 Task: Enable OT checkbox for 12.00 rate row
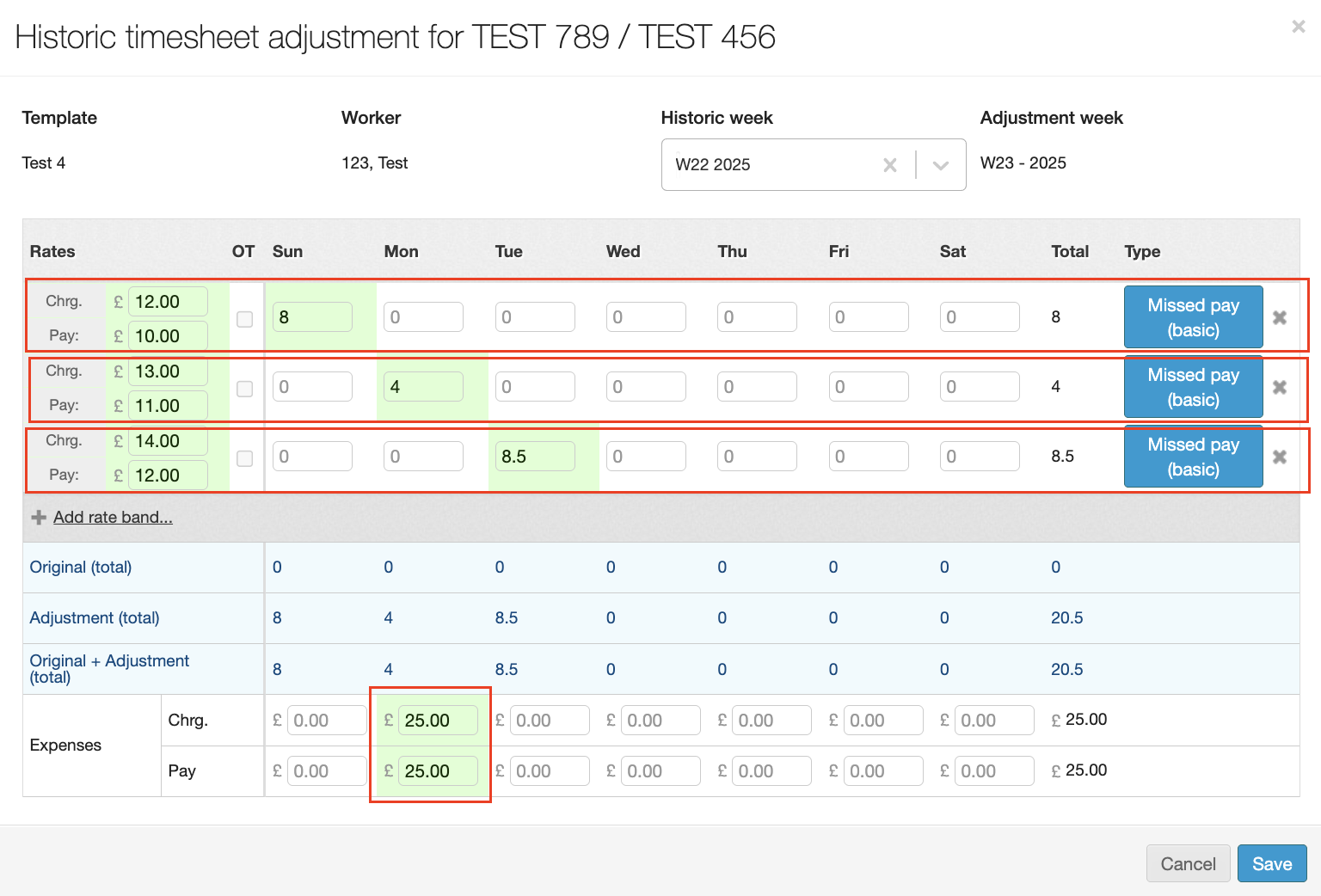coord(245,319)
